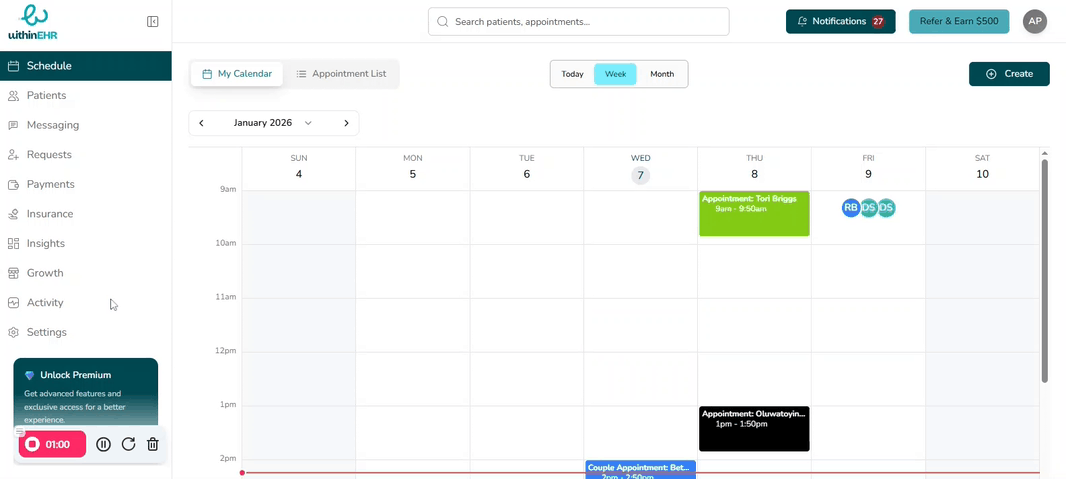This screenshot has width=1066, height=479.
Task: Switch the calendar to Month view
Action: (662, 74)
